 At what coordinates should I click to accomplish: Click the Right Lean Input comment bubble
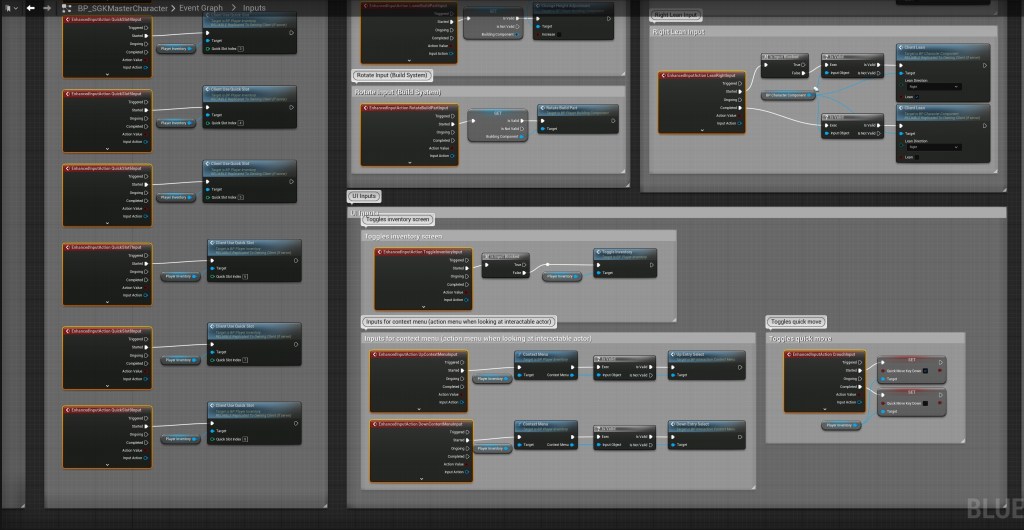pos(675,15)
